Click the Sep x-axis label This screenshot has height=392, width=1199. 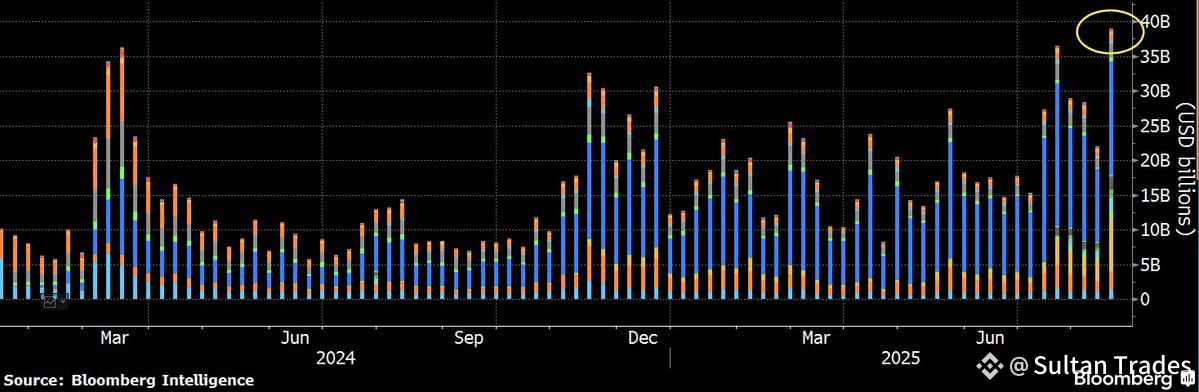[470, 337]
